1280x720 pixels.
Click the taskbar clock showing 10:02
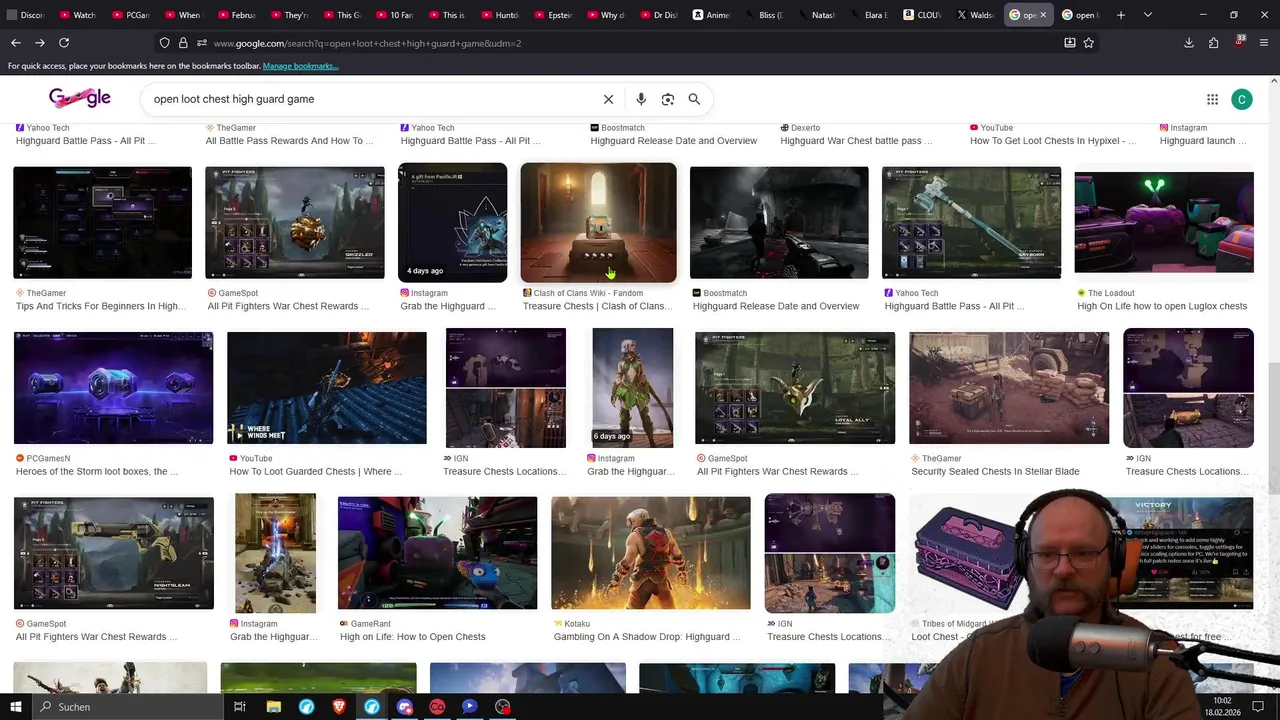(x=1222, y=706)
